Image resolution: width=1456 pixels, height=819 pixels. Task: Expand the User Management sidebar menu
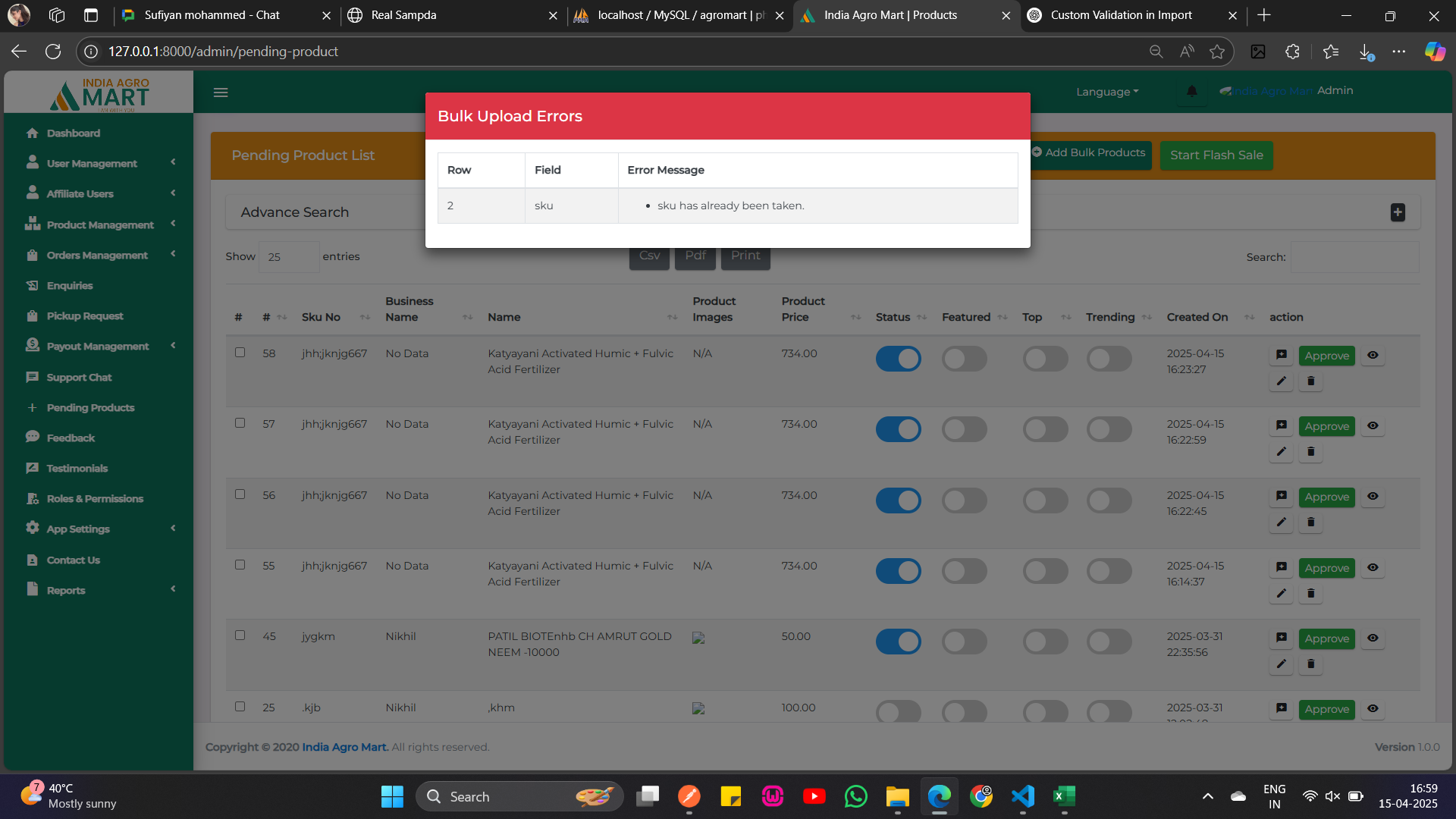[x=92, y=164]
